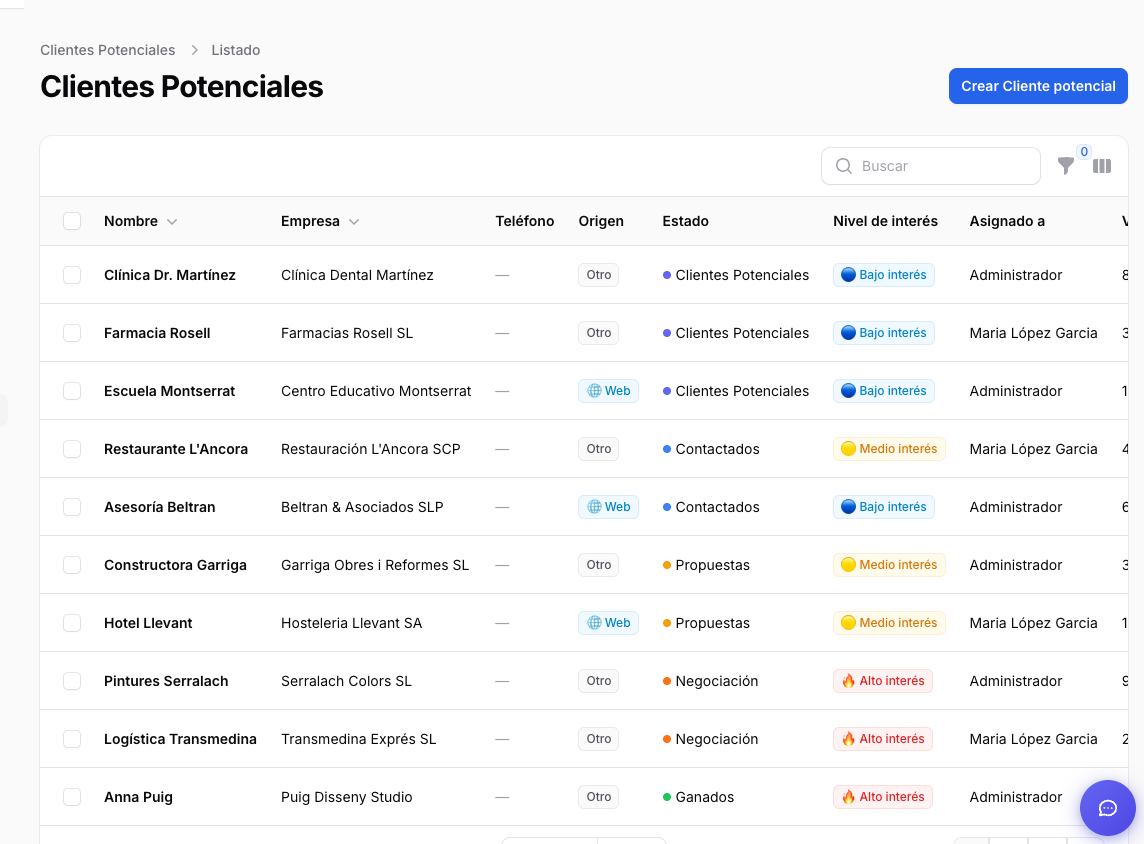1144x844 pixels.
Task: Select the Hotel Llevant row checkbox
Action: [x=72, y=623]
